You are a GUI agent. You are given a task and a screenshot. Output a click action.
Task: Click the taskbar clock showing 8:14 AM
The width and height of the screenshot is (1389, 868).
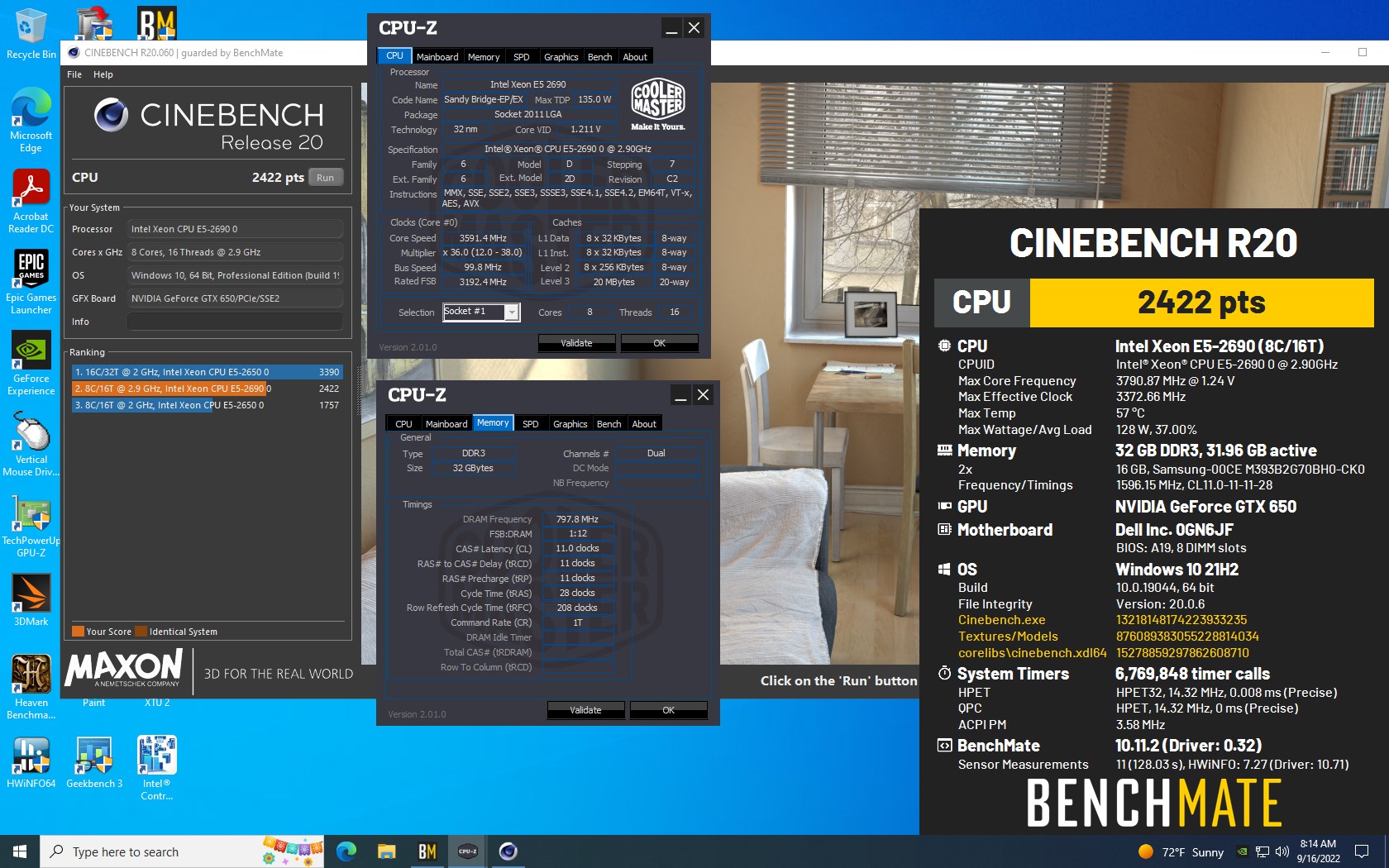(x=1318, y=851)
